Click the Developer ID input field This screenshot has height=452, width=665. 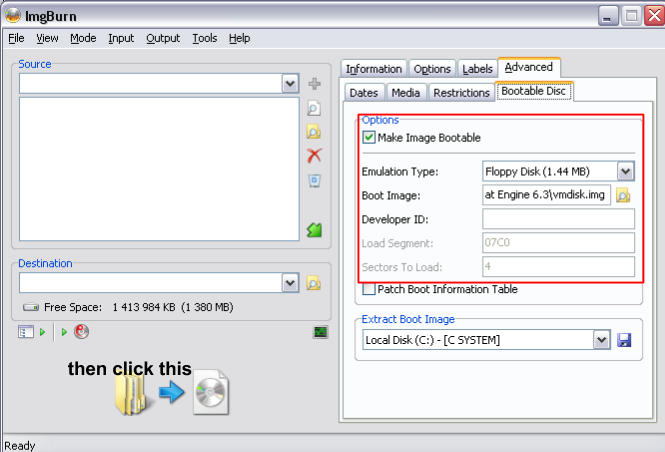click(x=558, y=219)
